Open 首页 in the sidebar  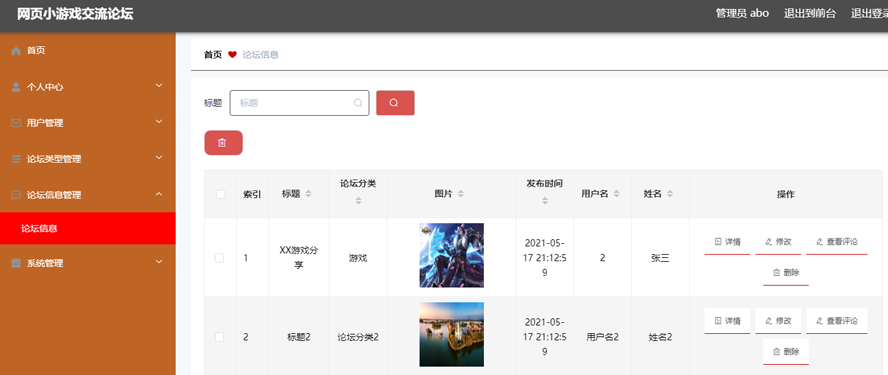pyautogui.click(x=88, y=51)
